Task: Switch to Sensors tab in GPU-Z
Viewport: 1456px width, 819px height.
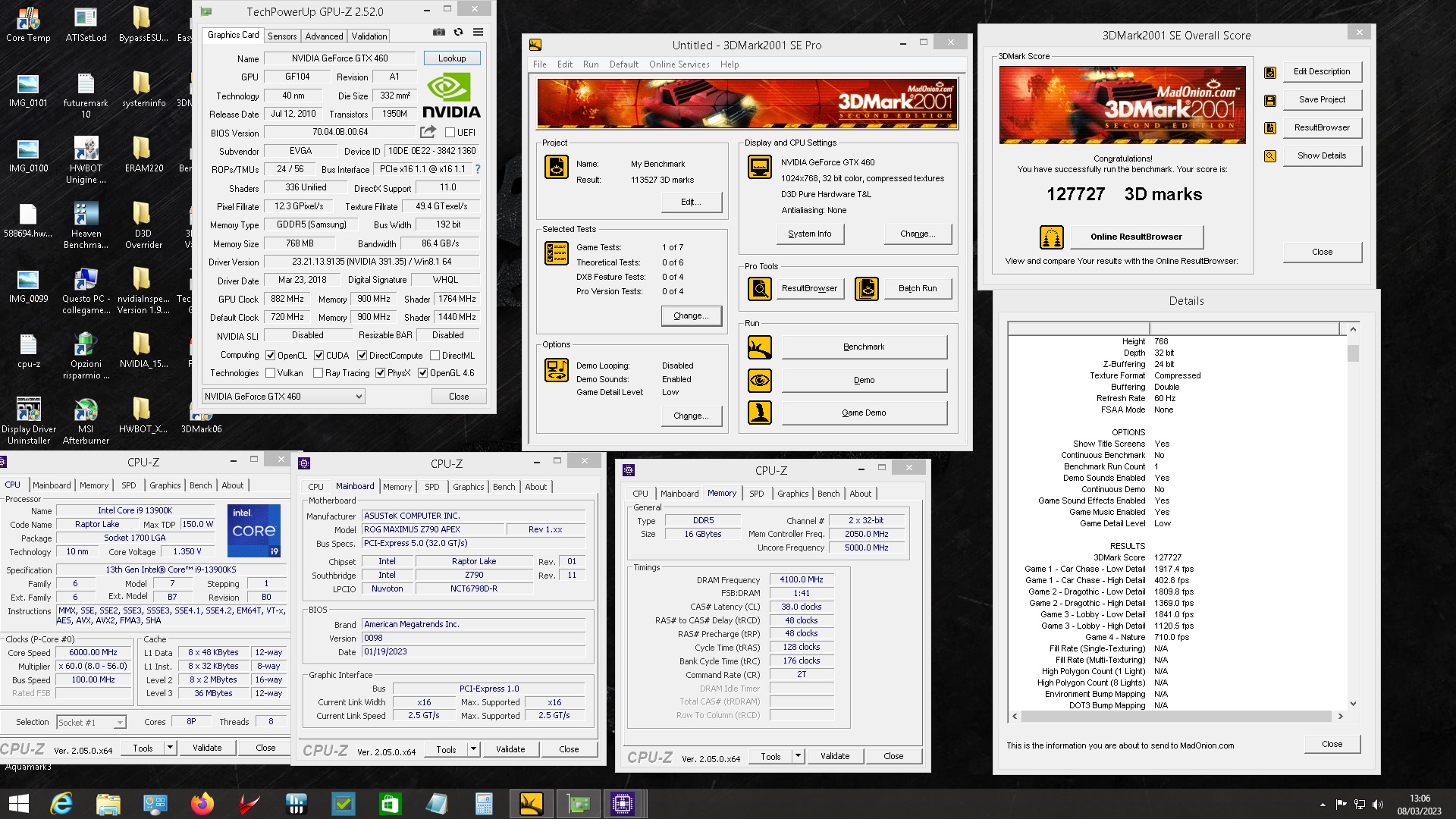Action: point(282,36)
